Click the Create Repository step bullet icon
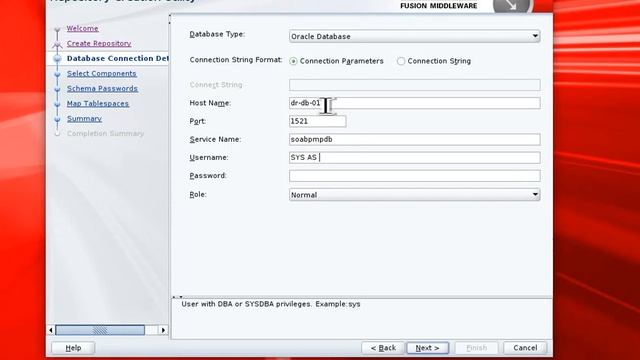The height and width of the screenshot is (360, 640). (57, 44)
